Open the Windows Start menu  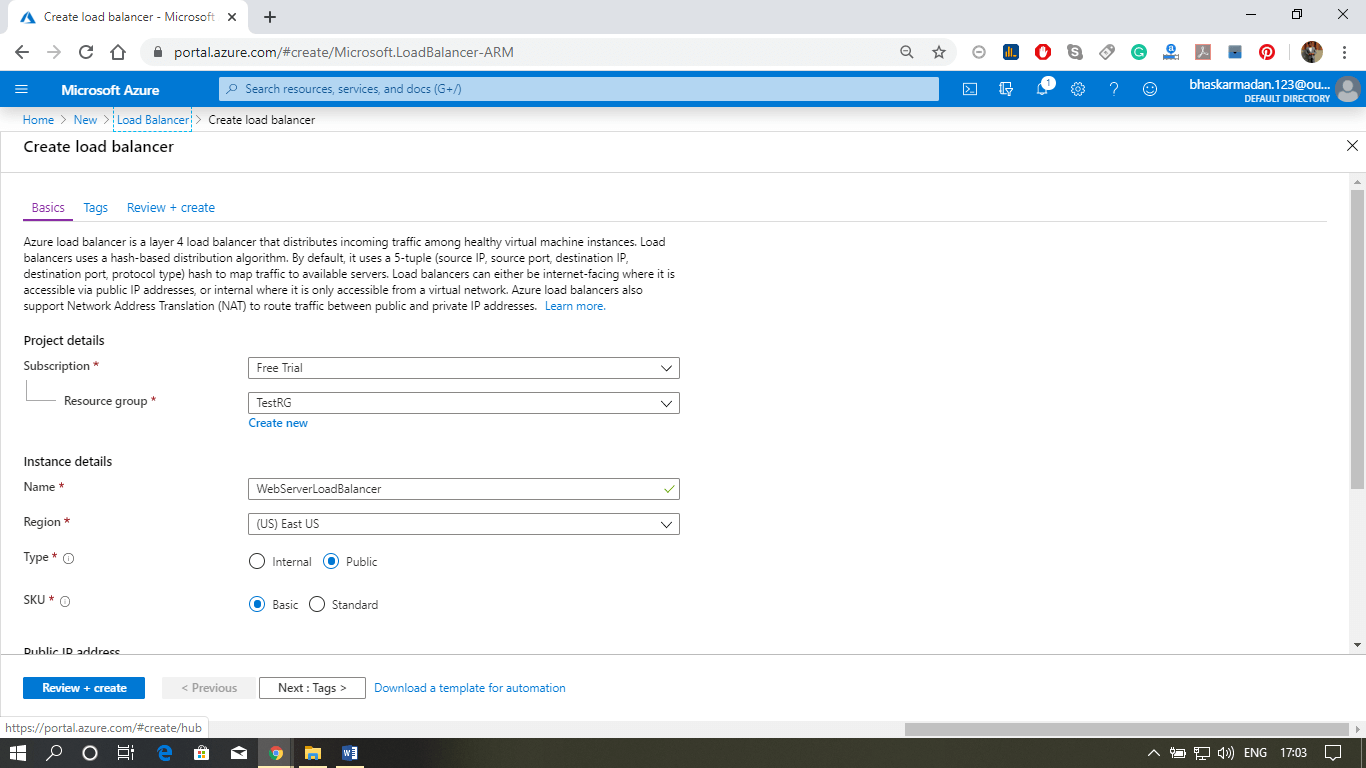[18, 753]
